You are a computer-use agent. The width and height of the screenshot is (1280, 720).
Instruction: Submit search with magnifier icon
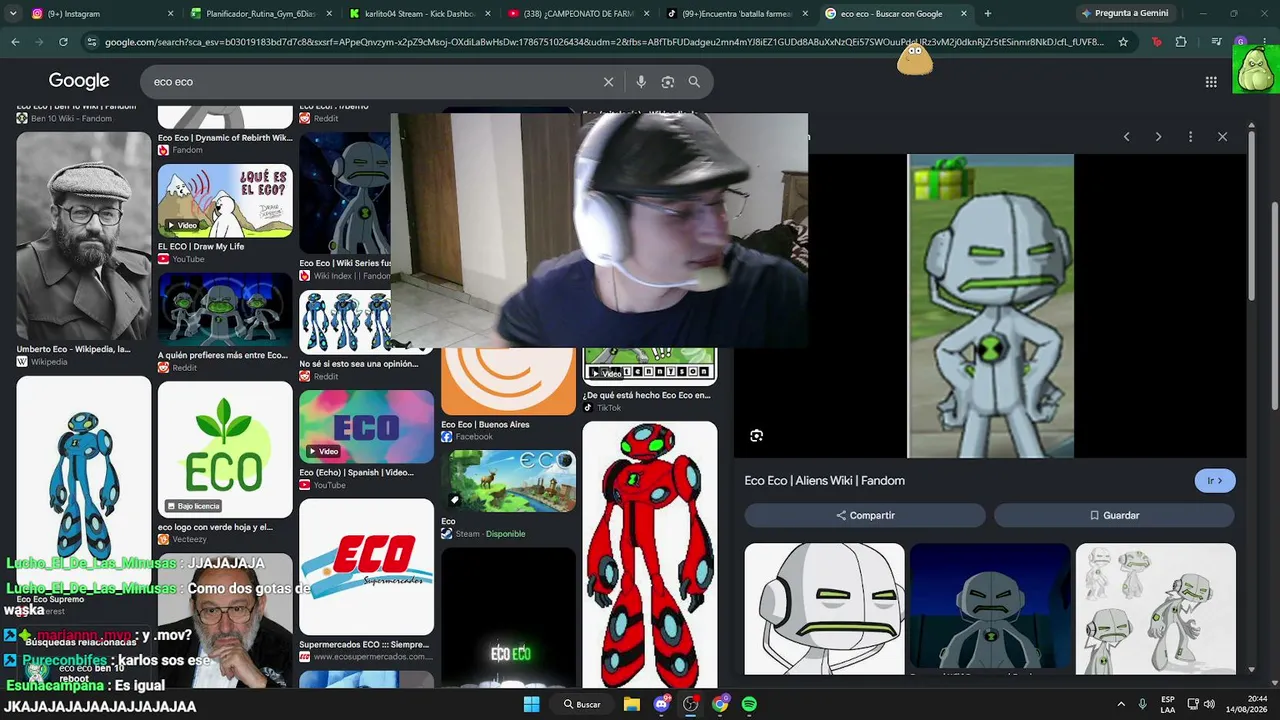coord(694,82)
